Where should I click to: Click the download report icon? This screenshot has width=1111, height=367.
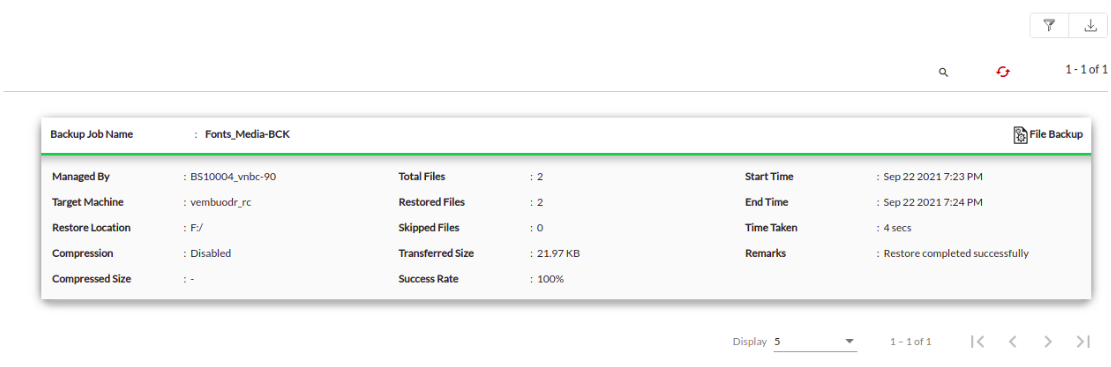click(1090, 26)
